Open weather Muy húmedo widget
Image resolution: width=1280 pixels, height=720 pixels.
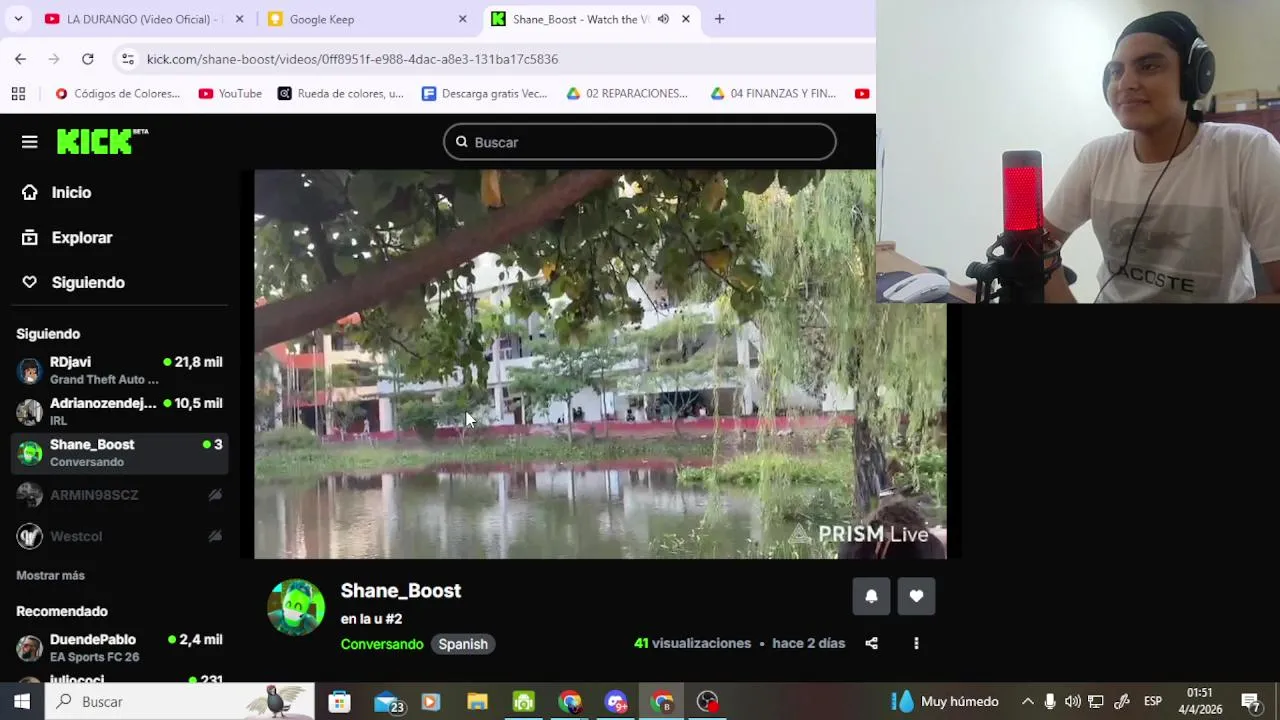coord(945,701)
